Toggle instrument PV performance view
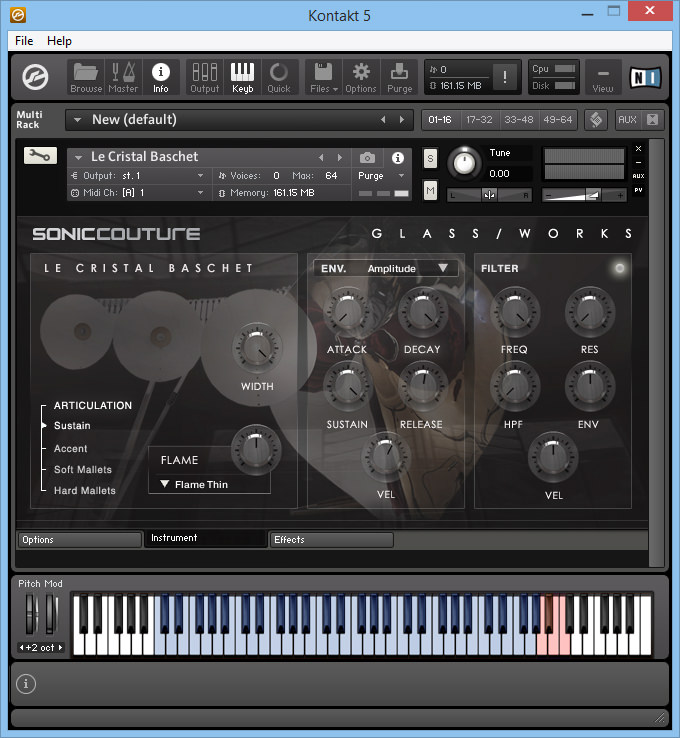 [x=639, y=190]
